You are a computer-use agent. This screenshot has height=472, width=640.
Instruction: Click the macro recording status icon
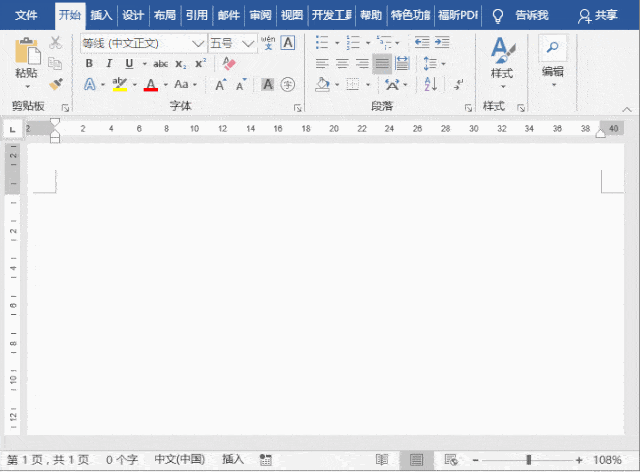pyautogui.click(x=266, y=460)
